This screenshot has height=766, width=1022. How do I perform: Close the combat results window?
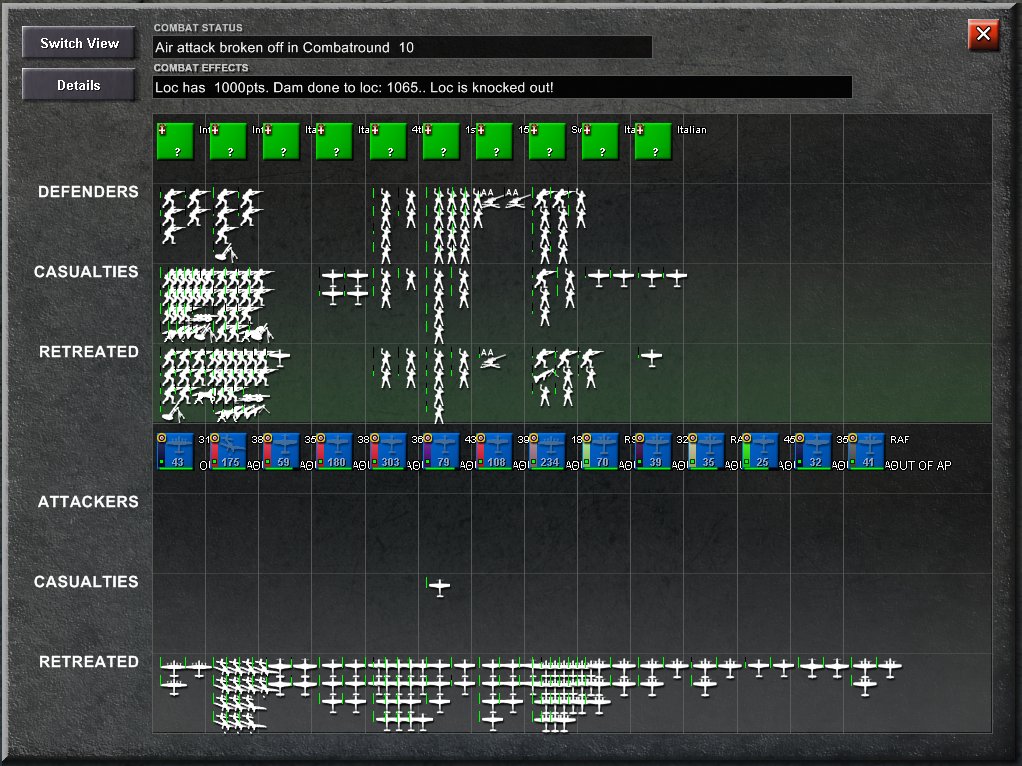click(x=984, y=34)
